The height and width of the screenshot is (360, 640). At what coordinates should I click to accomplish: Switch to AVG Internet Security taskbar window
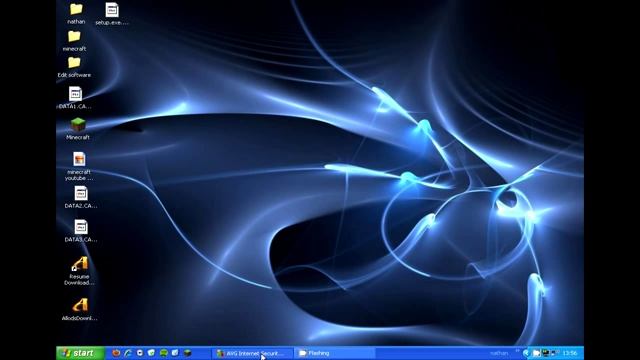(253, 353)
